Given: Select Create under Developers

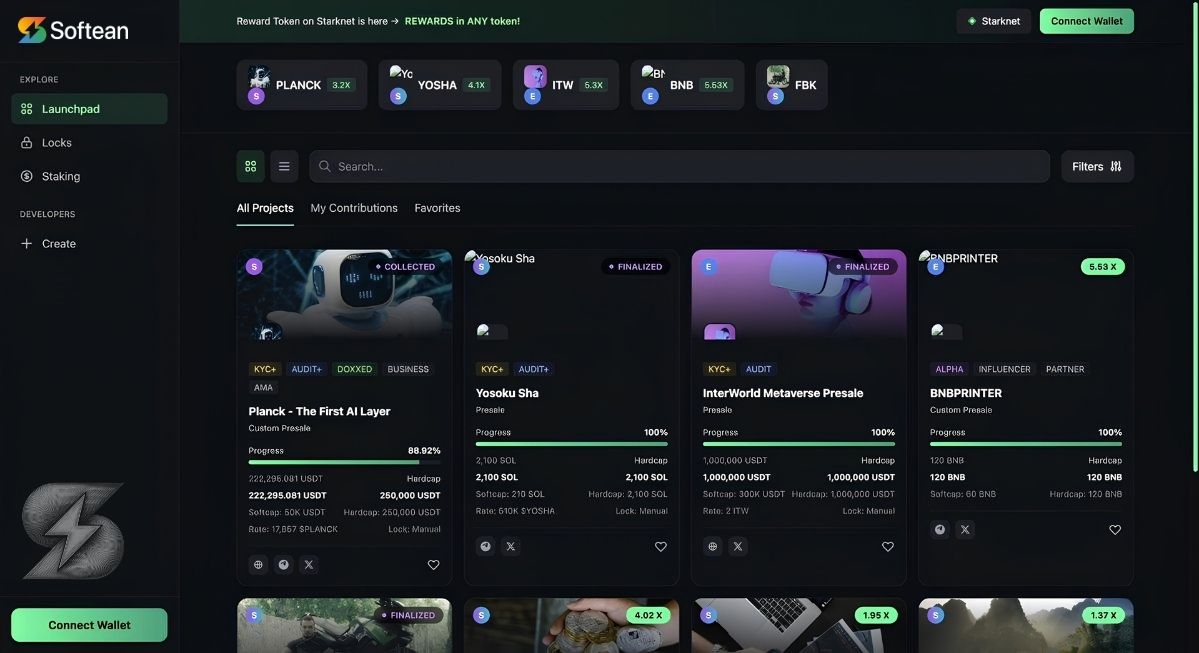Looking at the screenshot, I should coord(89,243).
